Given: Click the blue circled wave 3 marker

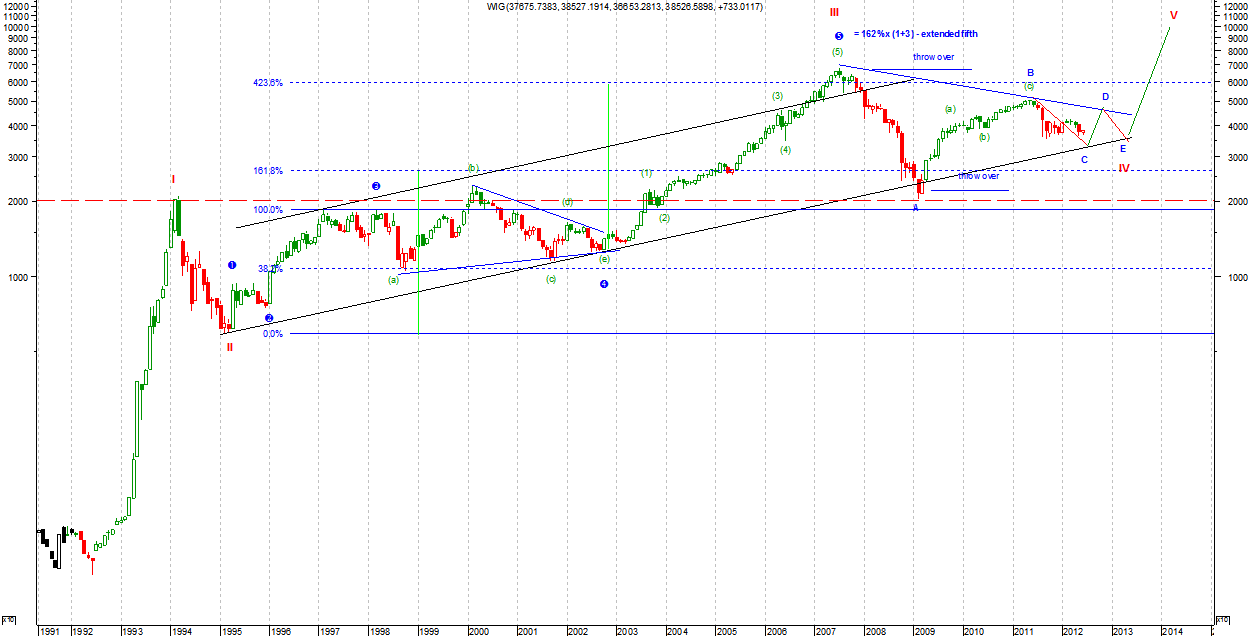Looking at the screenshot, I should (376, 186).
